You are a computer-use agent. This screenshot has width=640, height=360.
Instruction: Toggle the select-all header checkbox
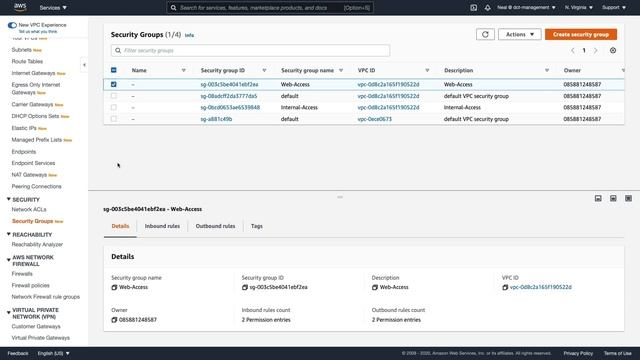tap(113, 70)
